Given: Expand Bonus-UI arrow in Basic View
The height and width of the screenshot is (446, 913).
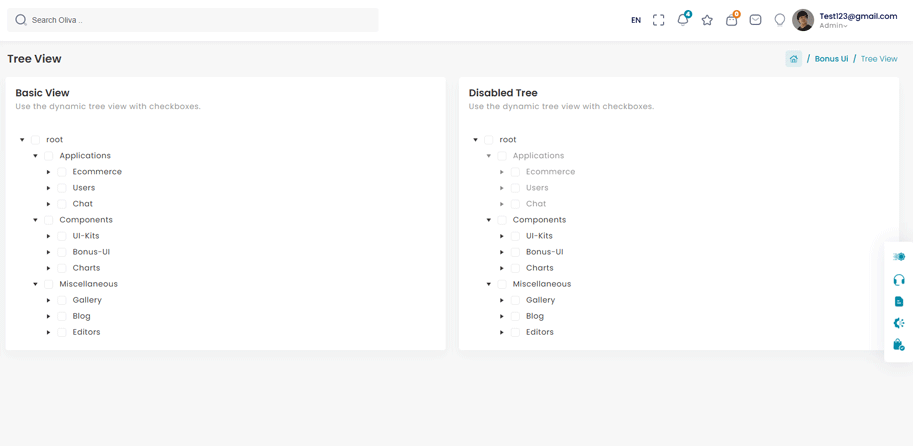Looking at the screenshot, I should (49, 252).
